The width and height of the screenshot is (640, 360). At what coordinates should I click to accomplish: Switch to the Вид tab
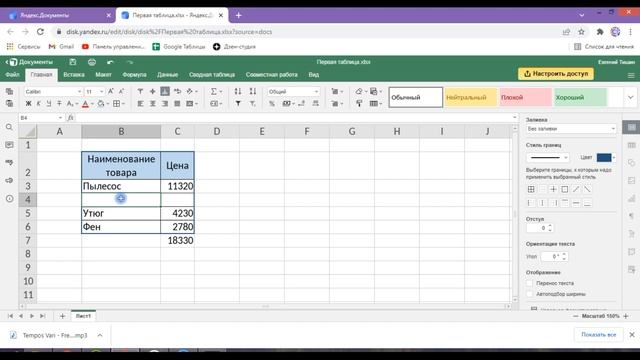pos(313,75)
